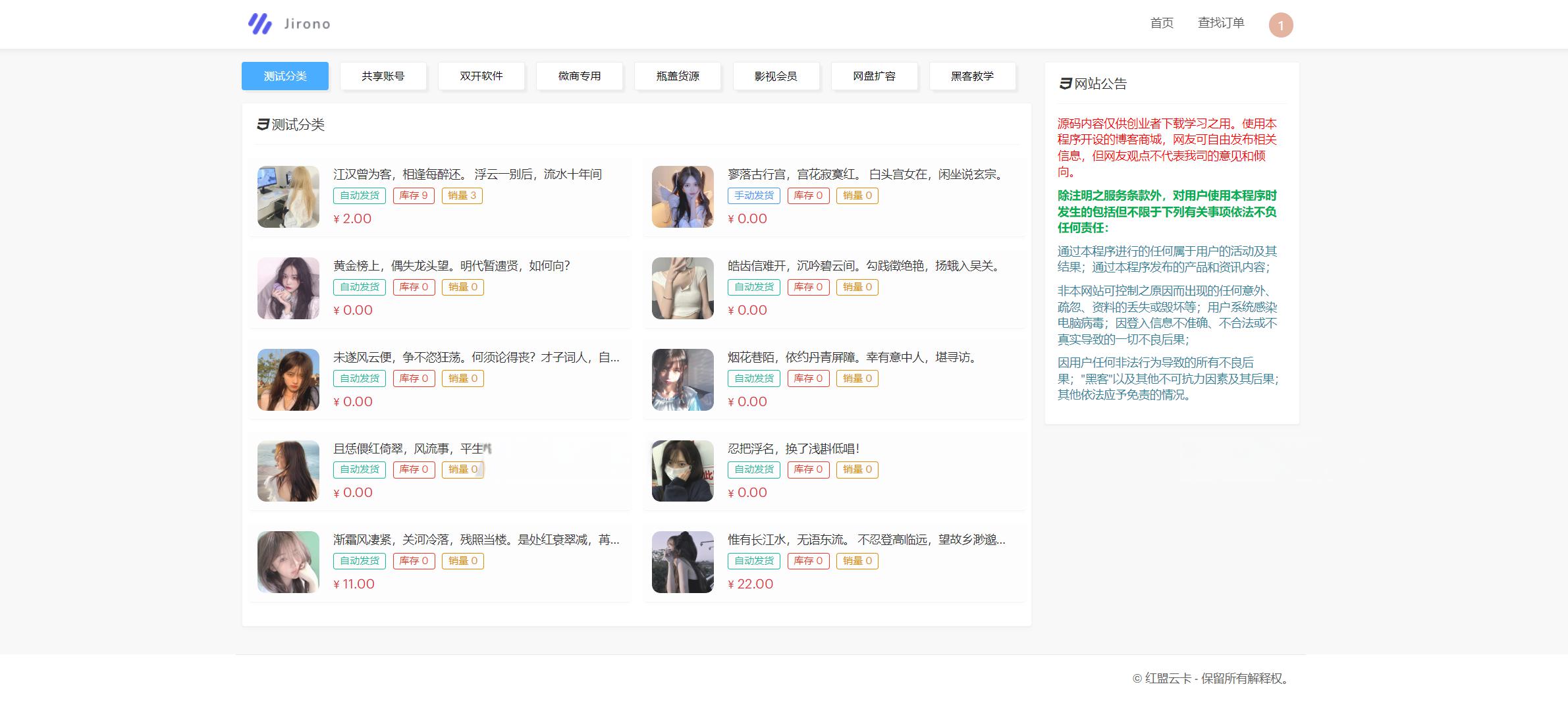Switch to the 微商专用 category tab
The image size is (1568, 703).
pyautogui.click(x=580, y=76)
